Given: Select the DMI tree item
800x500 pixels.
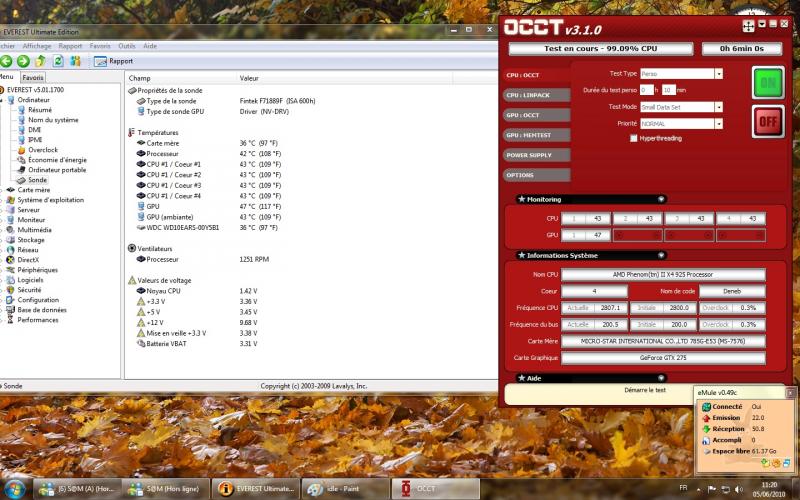Looking at the screenshot, I should (x=35, y=130).
